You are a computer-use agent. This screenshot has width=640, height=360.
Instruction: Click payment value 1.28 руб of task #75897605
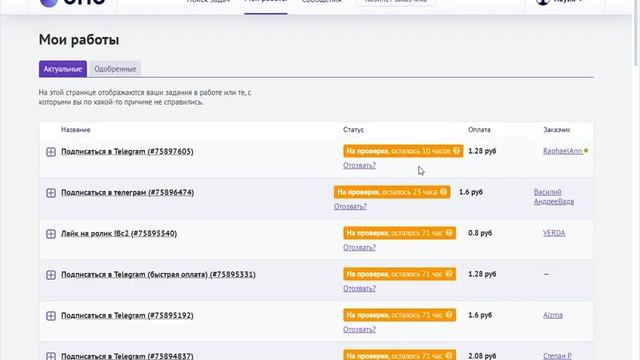pos(482,151)
